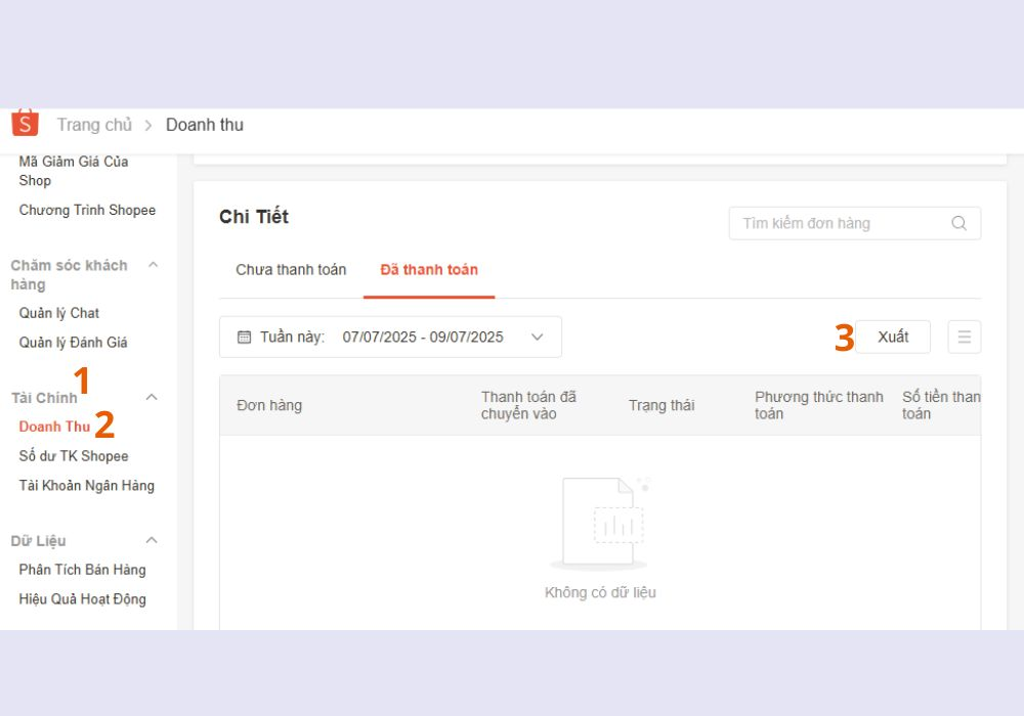
Task: Switch to the Chưa thanh toán tab
Action: click(x=291, y=270)
